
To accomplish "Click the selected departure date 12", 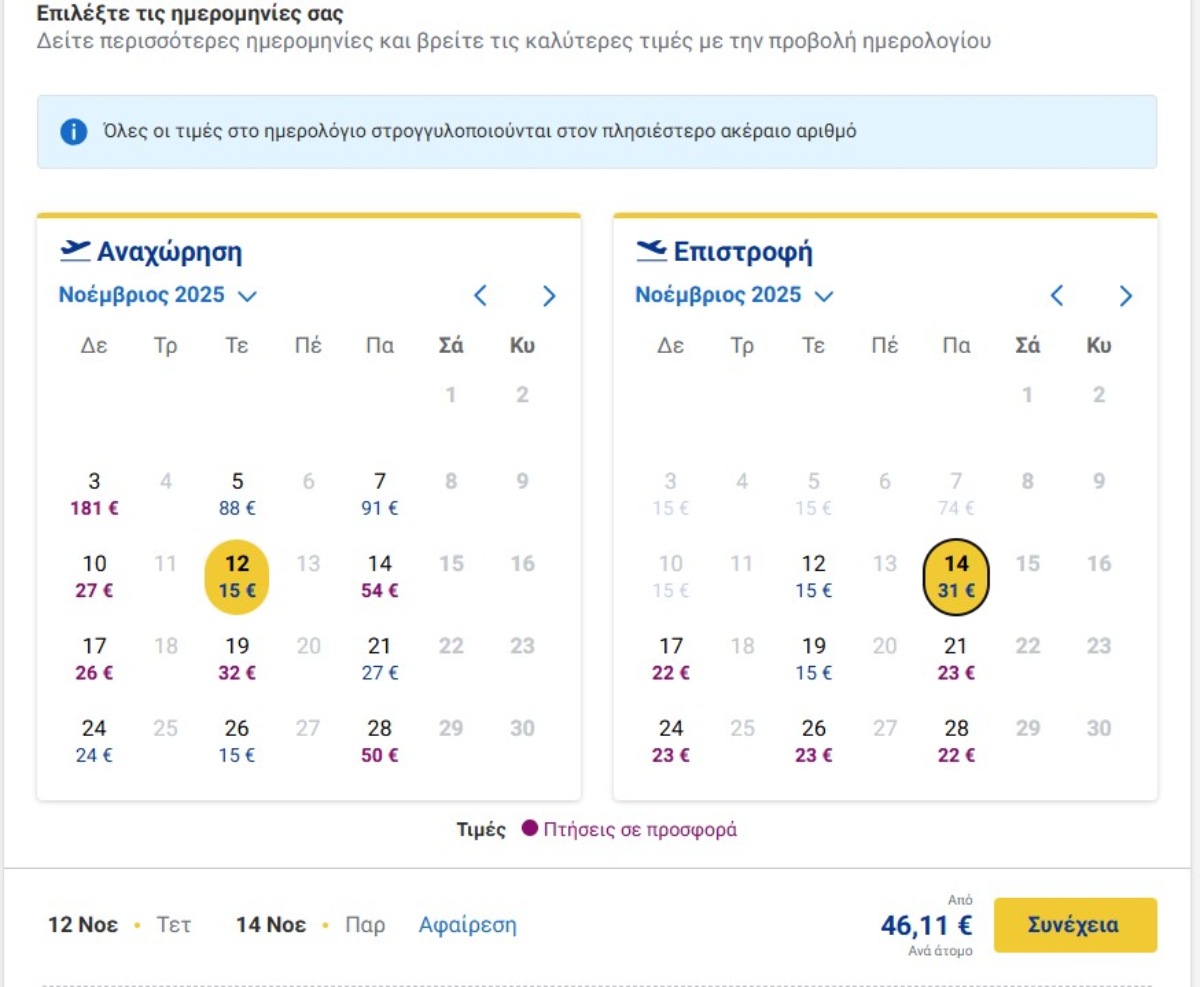I will tap(237, 576).
